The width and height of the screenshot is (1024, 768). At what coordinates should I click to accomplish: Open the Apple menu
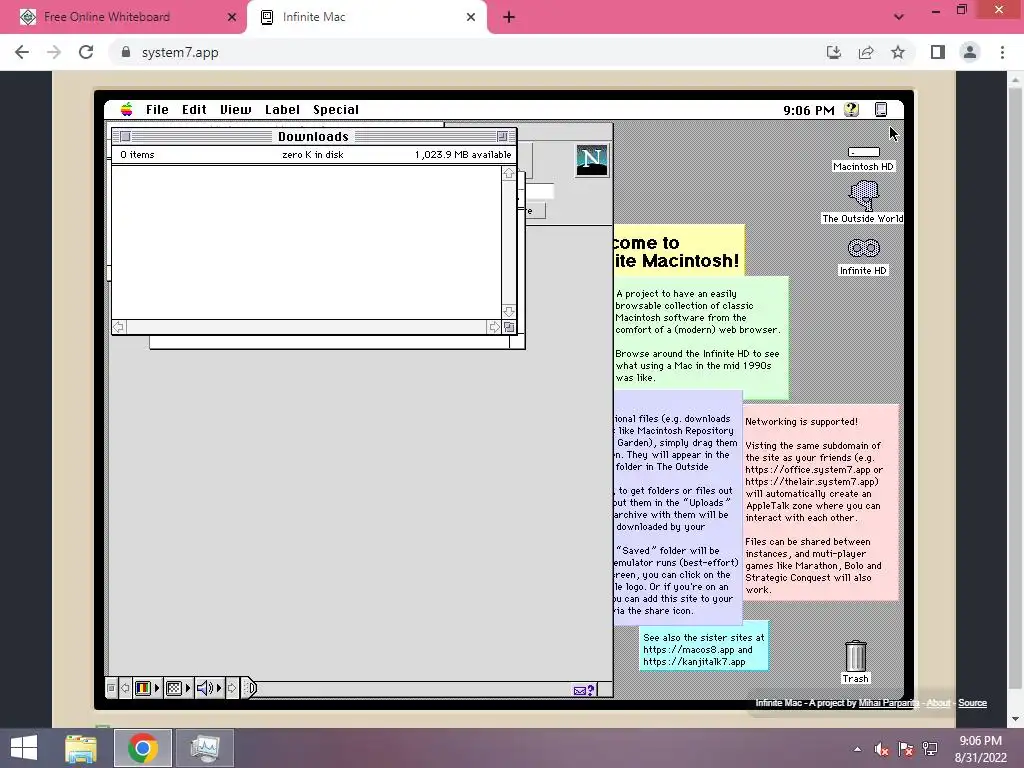127,110
